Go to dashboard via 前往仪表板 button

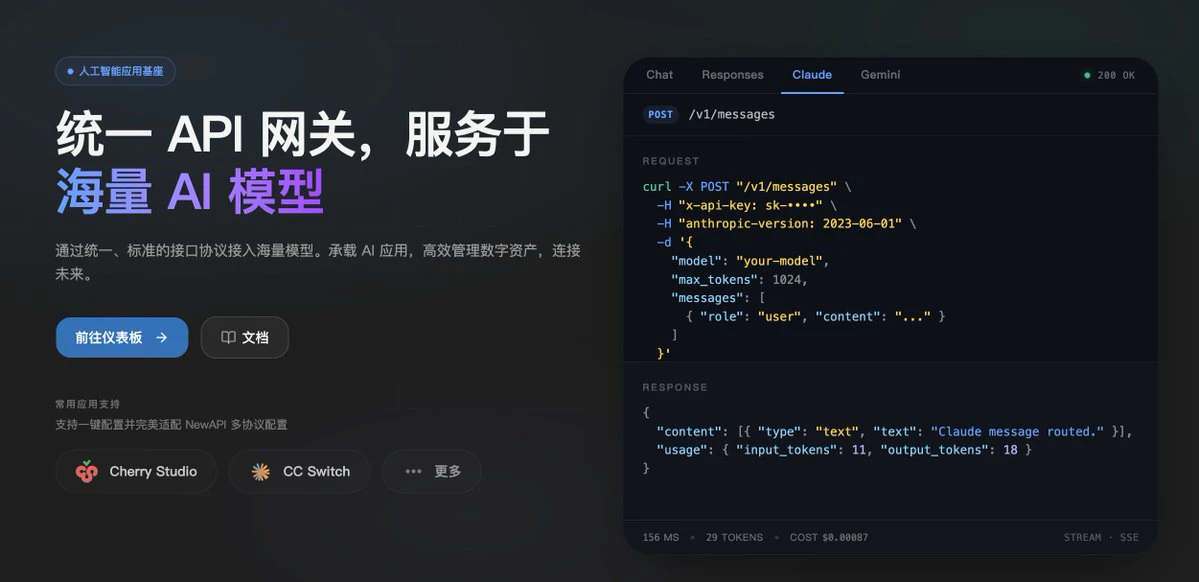click(122, 337)
